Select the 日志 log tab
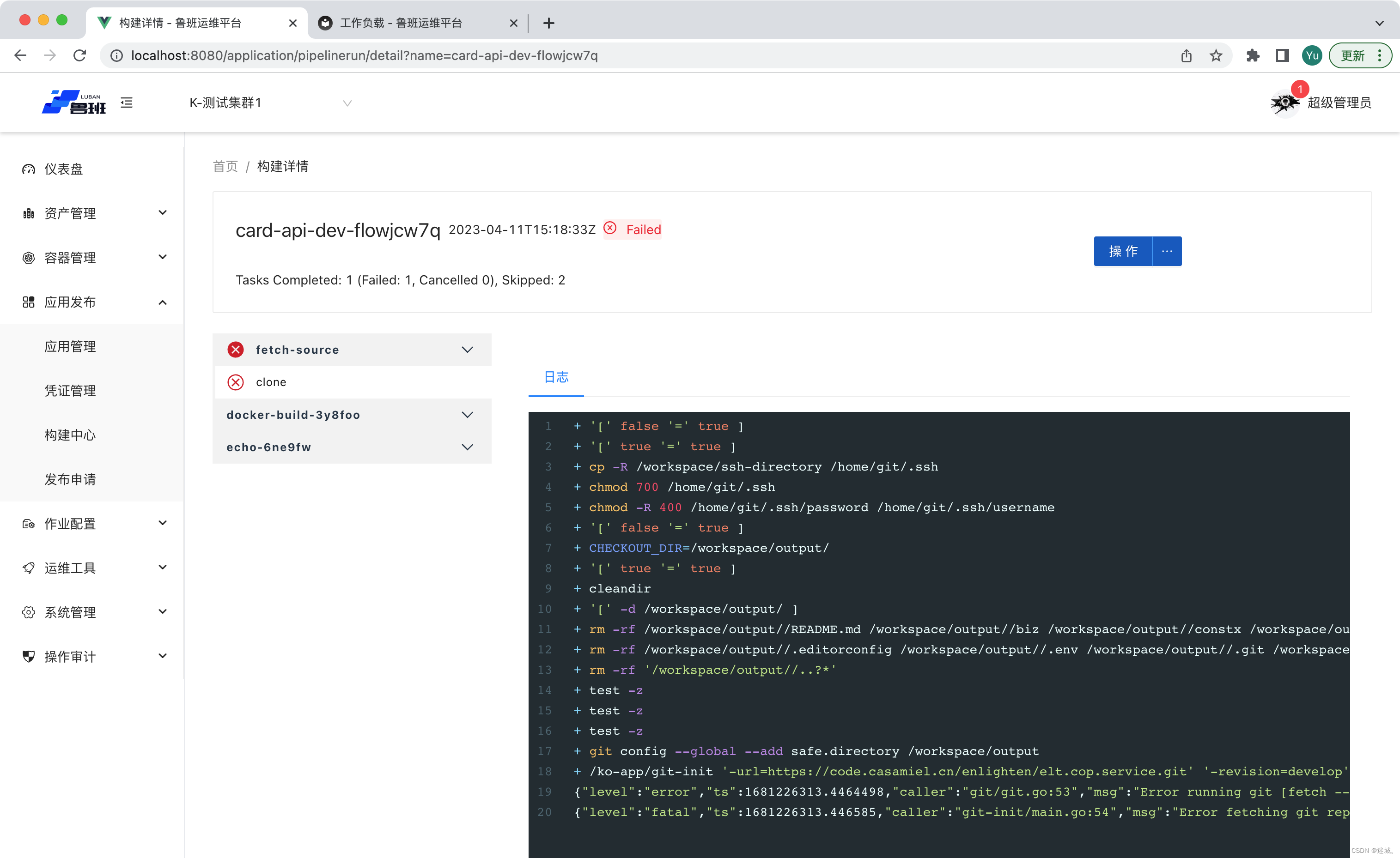The height and width of the screenshot is (858, 1400). [556, 377]
